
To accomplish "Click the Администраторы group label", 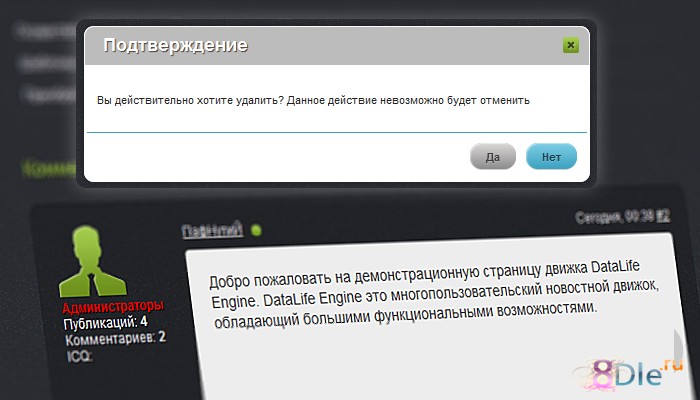I will [x=113, y=307].
